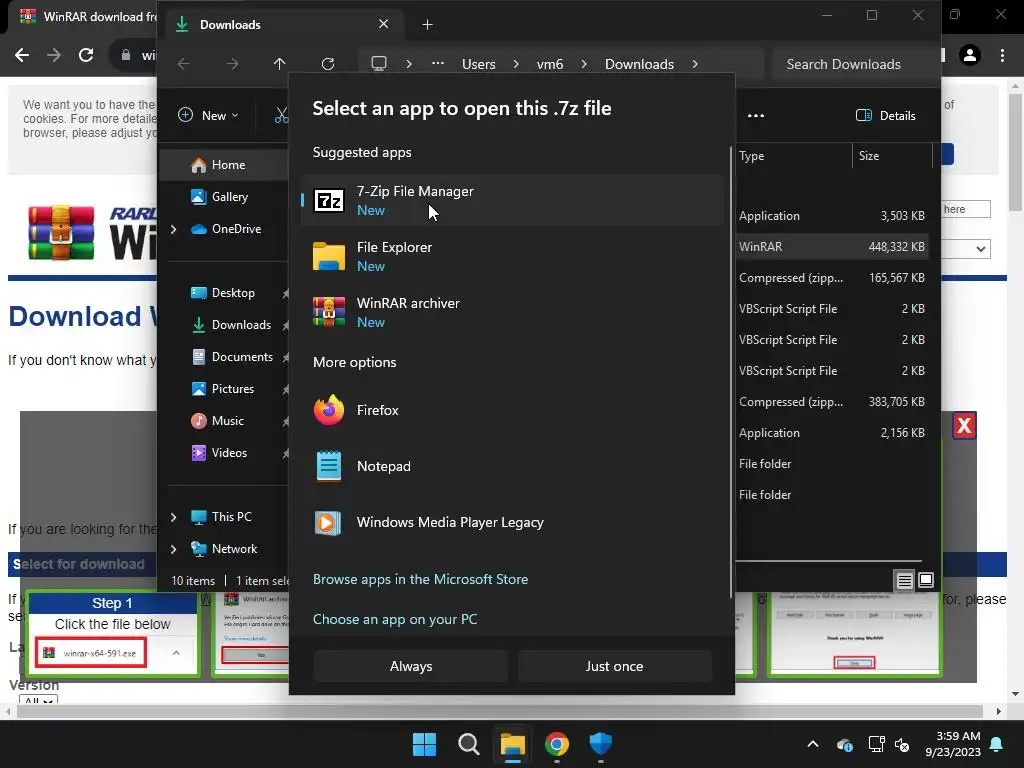
Task: Open Browse apps in the Microsoft Store
Action: tap(421, 579)
